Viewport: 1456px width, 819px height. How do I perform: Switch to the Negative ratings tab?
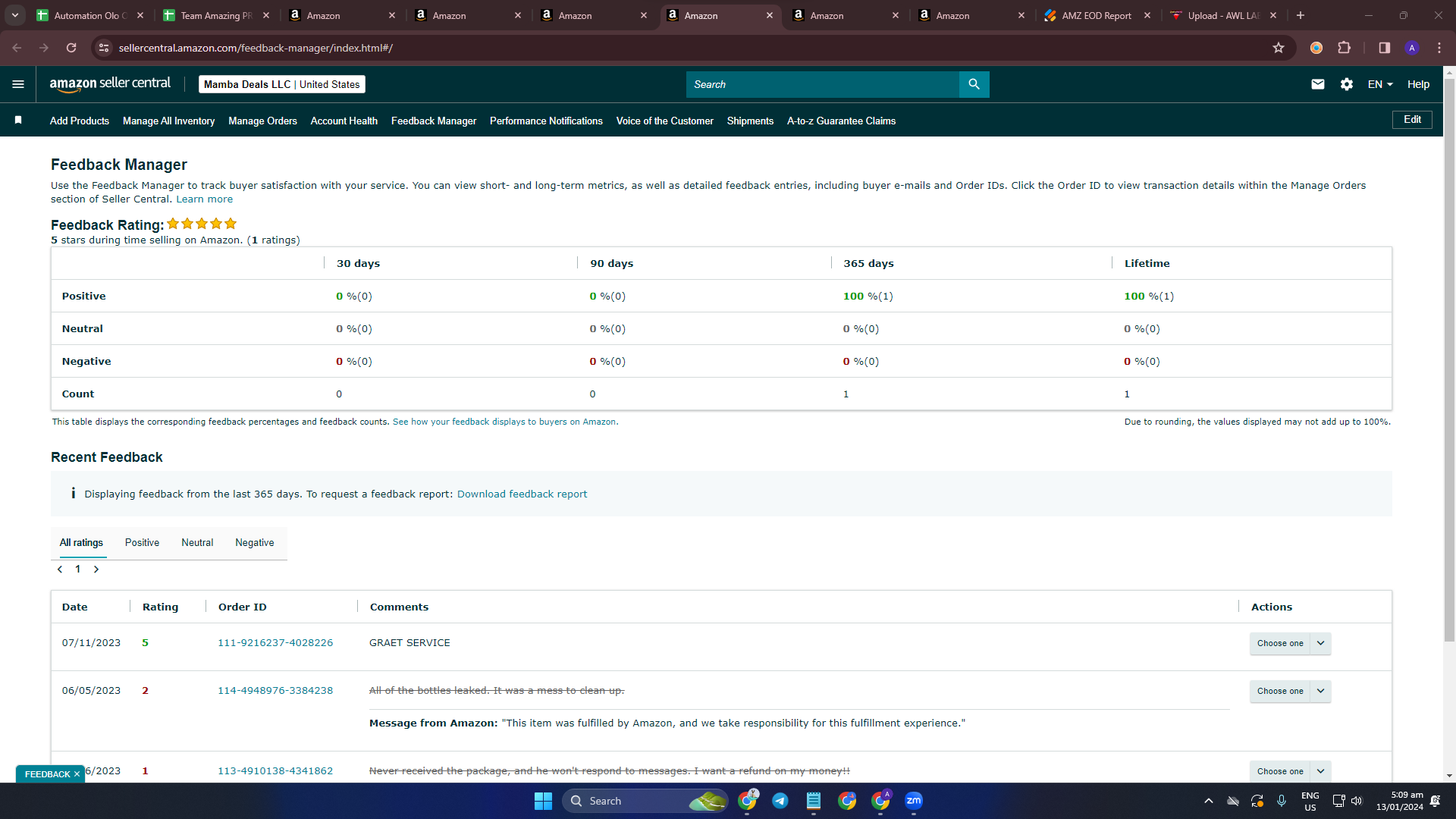(x=255, y=543)
